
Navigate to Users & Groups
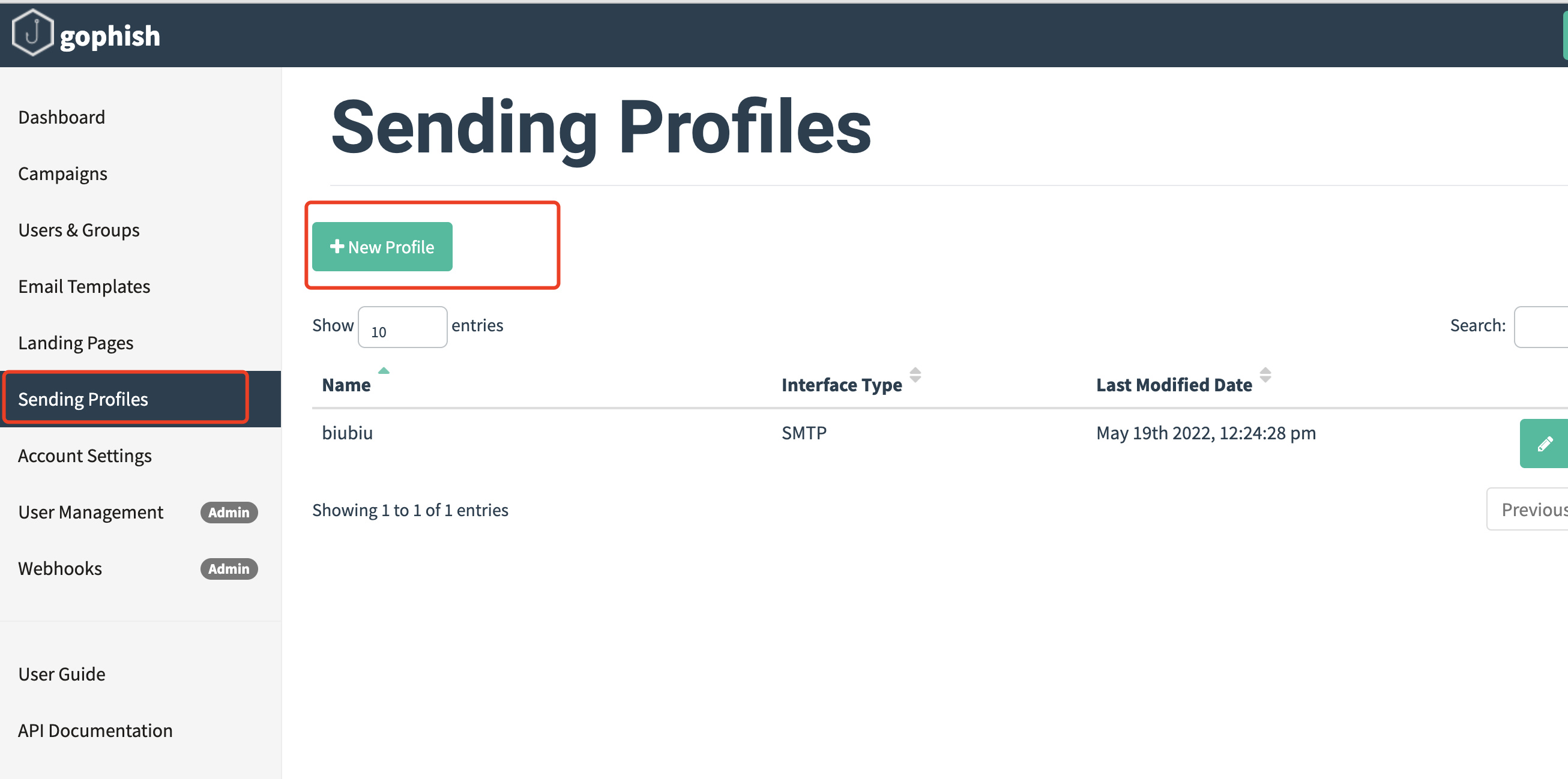pyautogui.click(x=79, y=230)
